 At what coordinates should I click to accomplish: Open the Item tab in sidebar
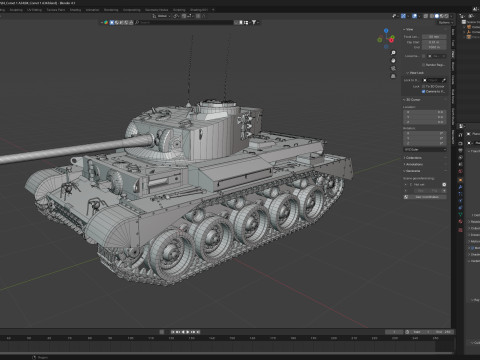453,32
